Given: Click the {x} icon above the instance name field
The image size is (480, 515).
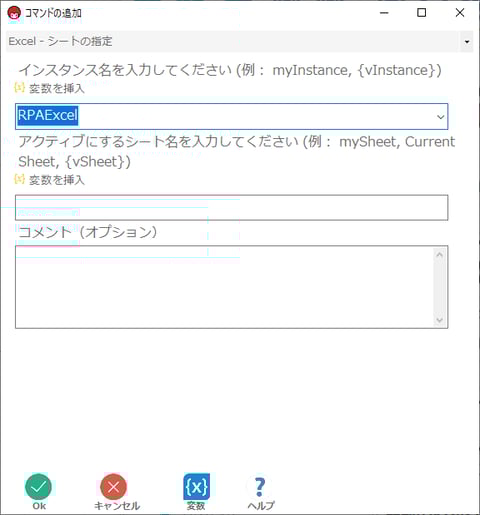Looking at the screenshot, I should (x=19, y=88).
